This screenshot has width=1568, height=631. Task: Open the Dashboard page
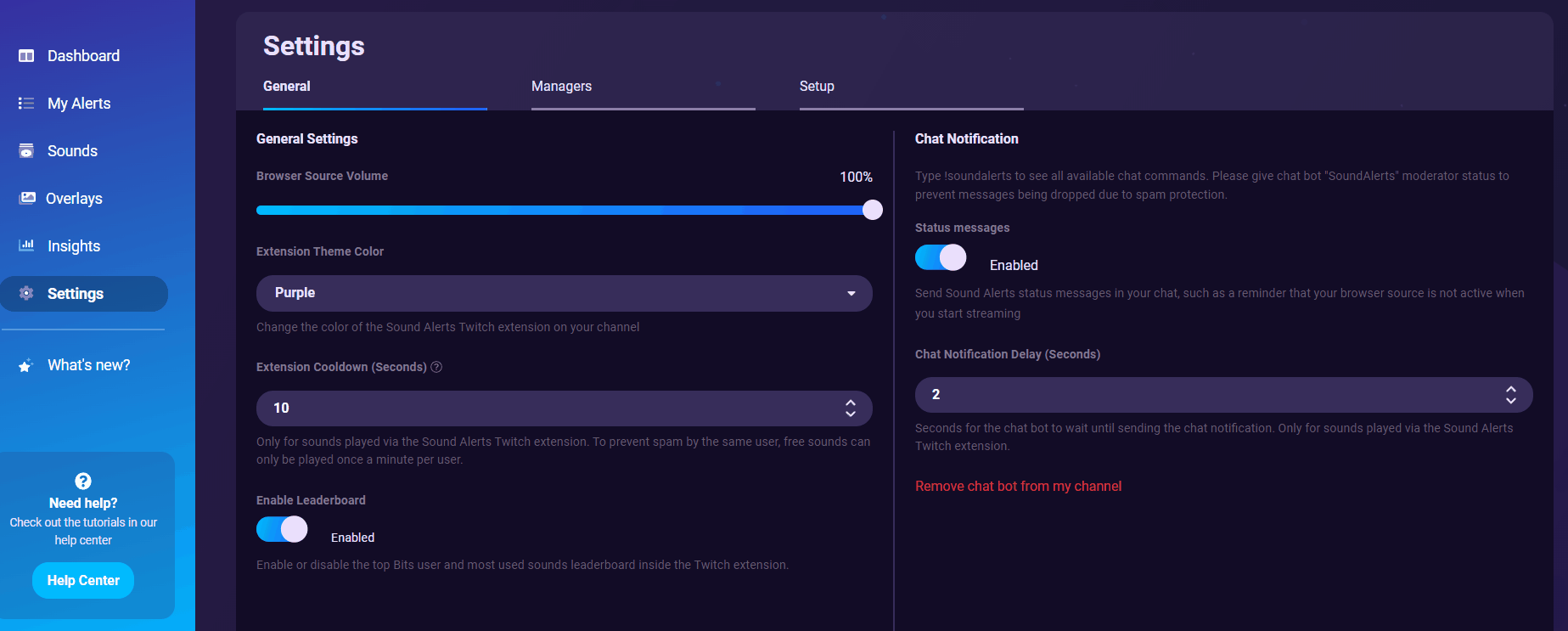click(84, 56)
